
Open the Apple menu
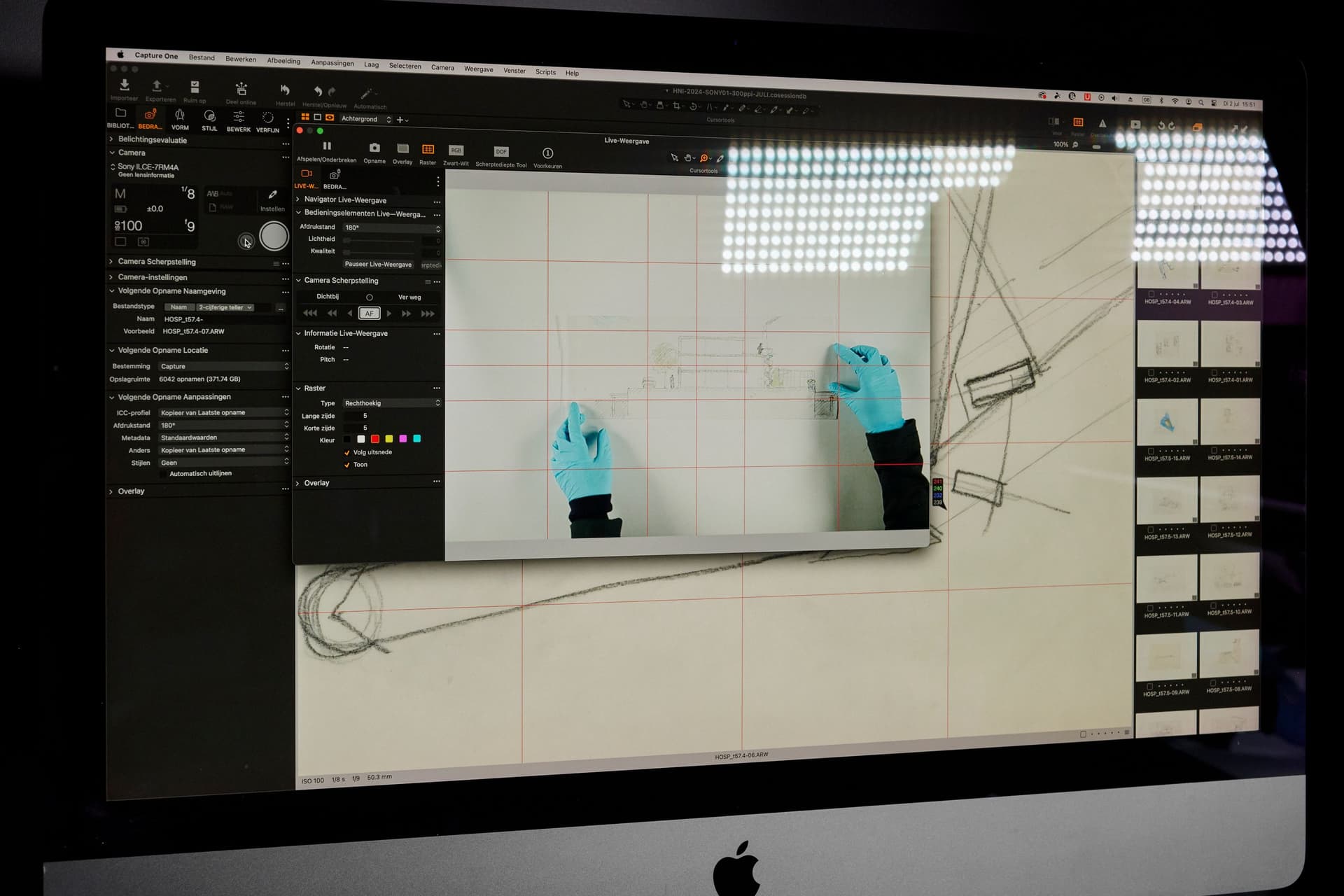[x=120, y=54]
